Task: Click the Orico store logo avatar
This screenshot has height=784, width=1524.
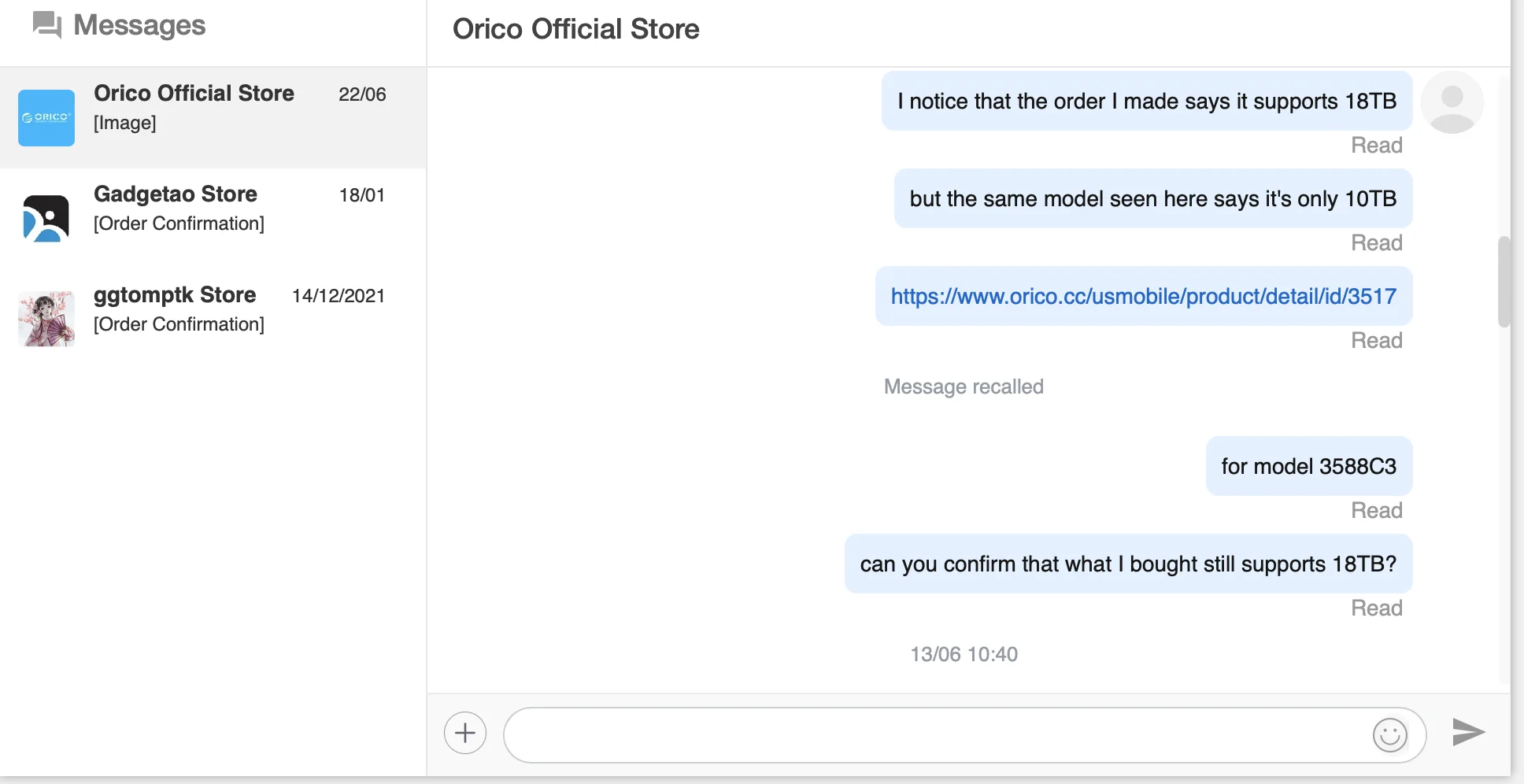Action: click(x=46, y=118)
